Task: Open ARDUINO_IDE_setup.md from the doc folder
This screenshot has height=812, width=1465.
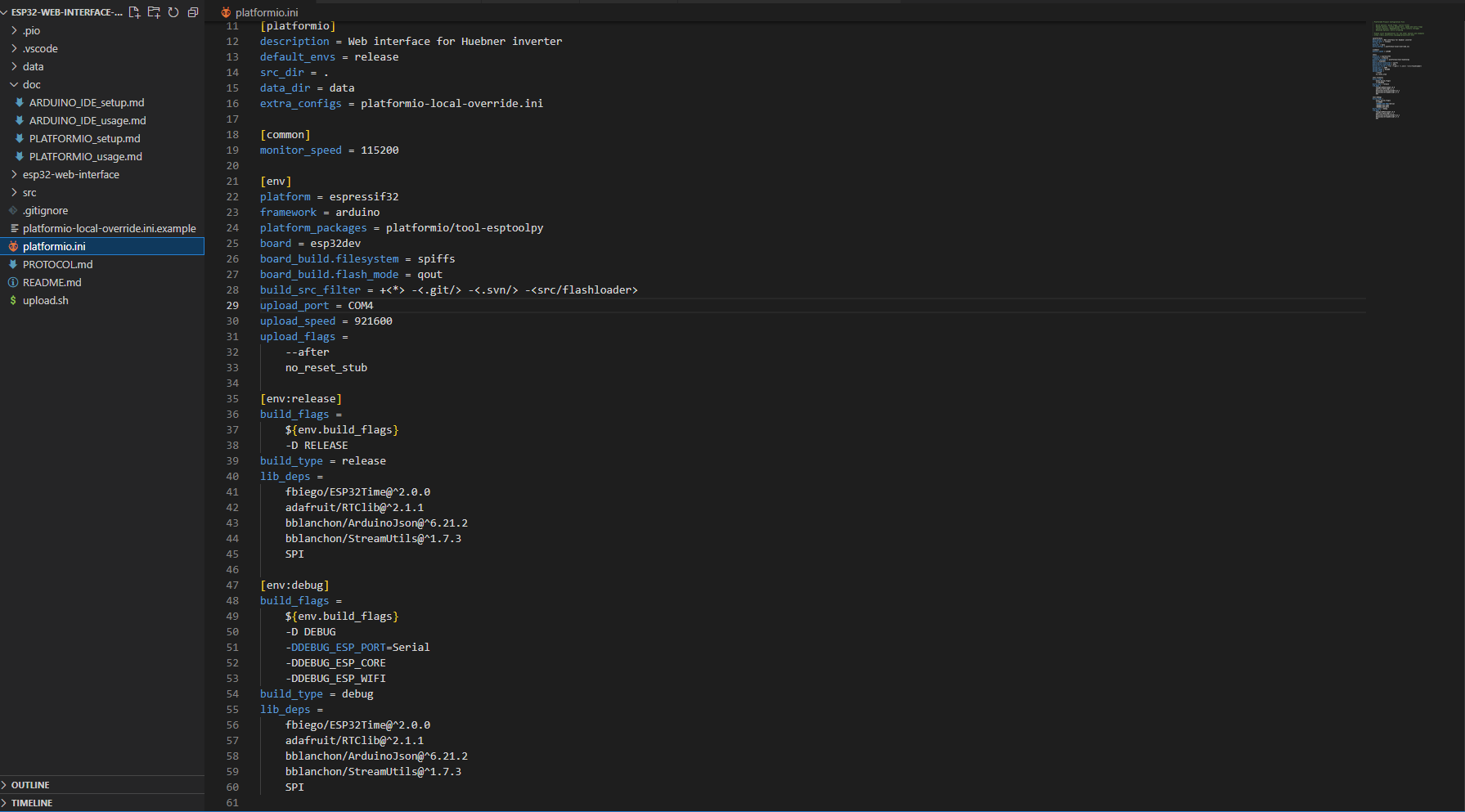Action: point(87,102)
